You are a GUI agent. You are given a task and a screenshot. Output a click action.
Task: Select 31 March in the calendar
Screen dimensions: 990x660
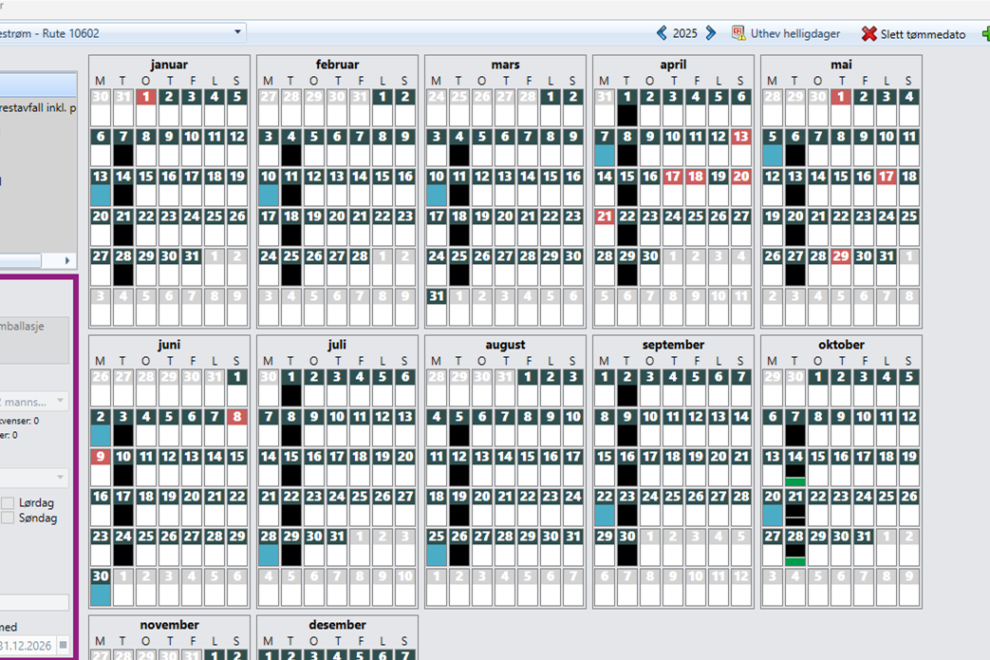(436, 306)
